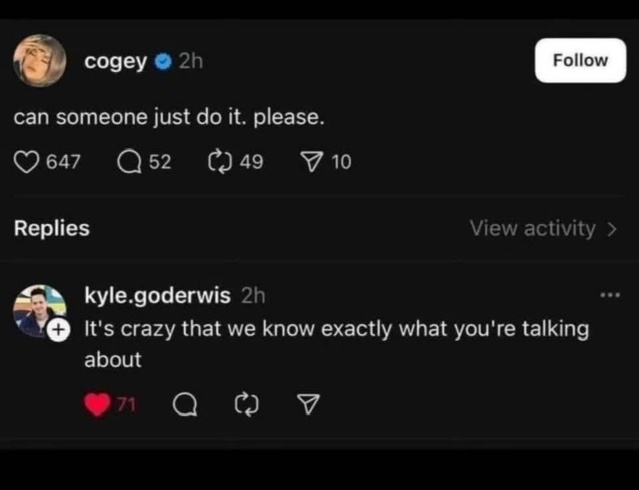Open kyle.goderwis profile picture

[x=38, y=309]
